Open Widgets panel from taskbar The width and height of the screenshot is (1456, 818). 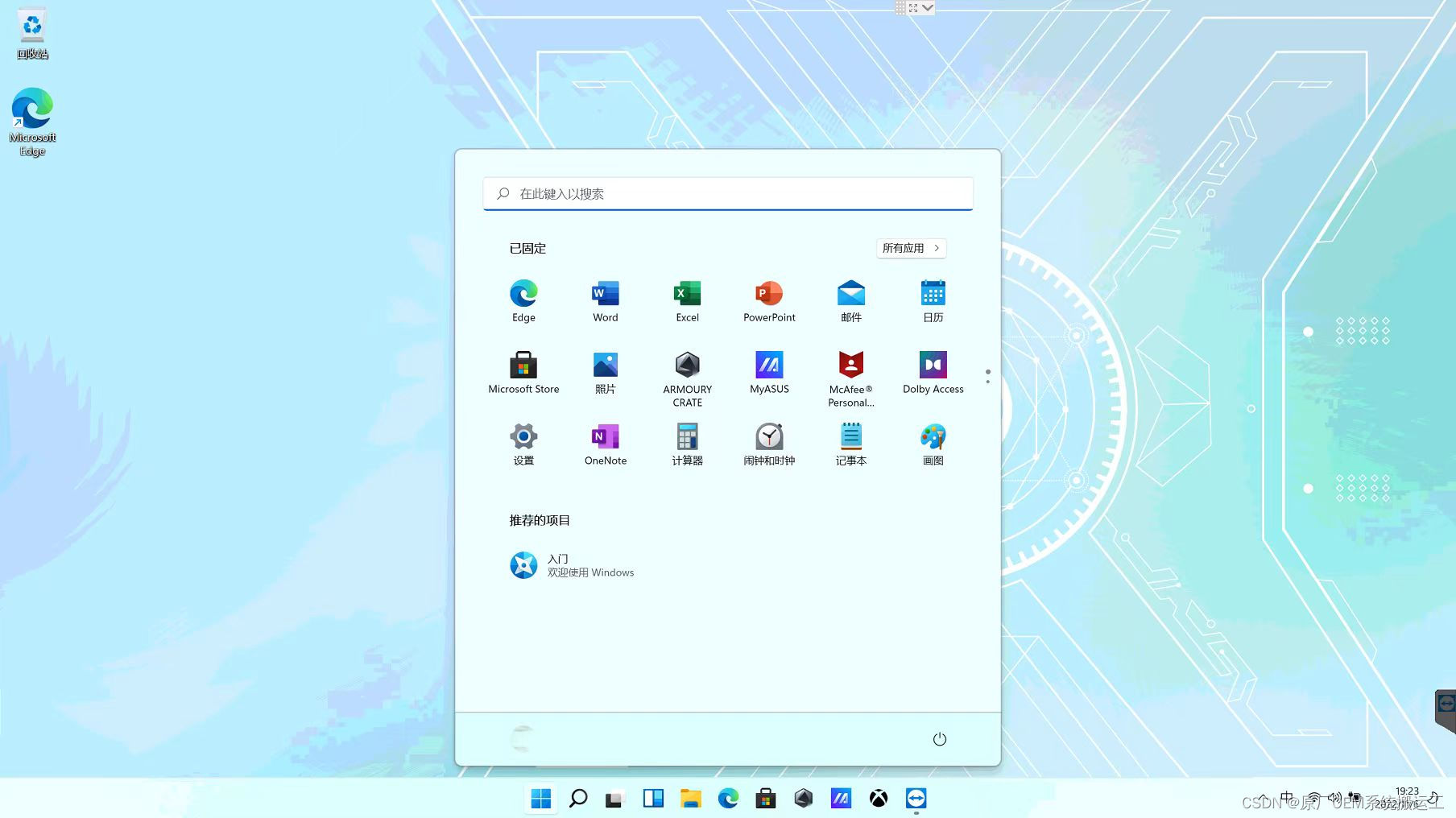point(653,798)
